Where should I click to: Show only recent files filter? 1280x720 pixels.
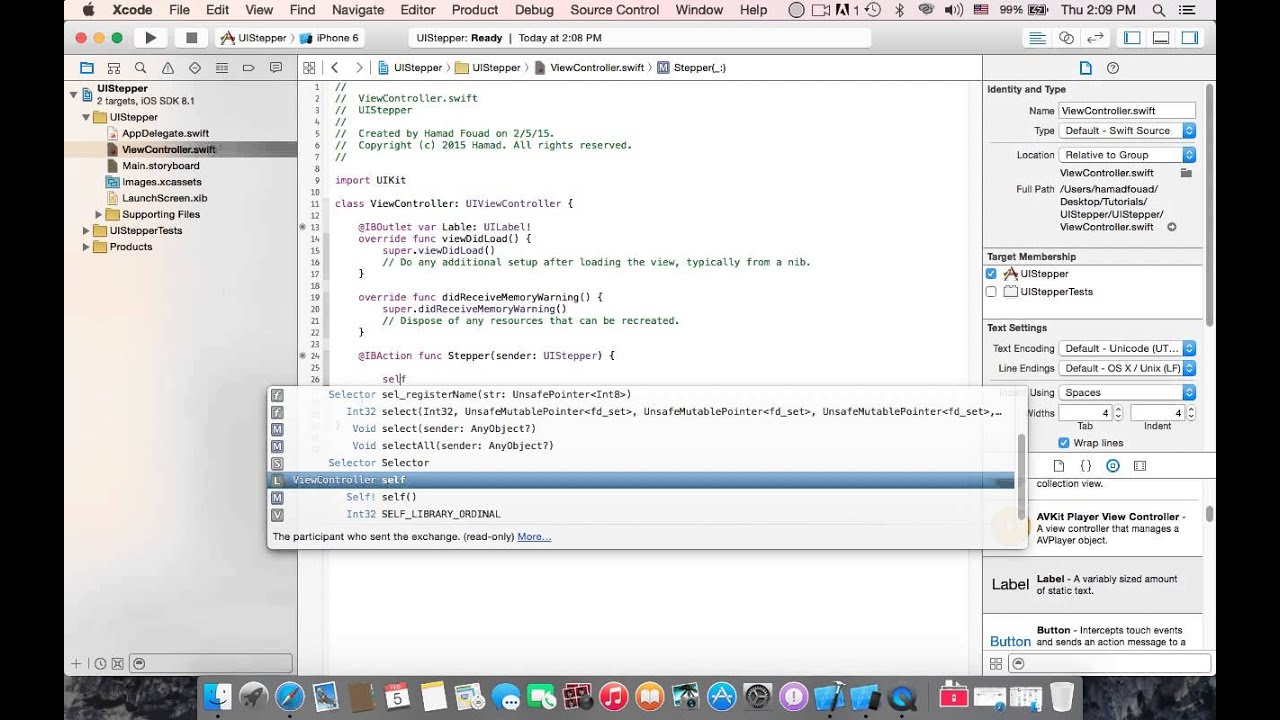(100, 663)
